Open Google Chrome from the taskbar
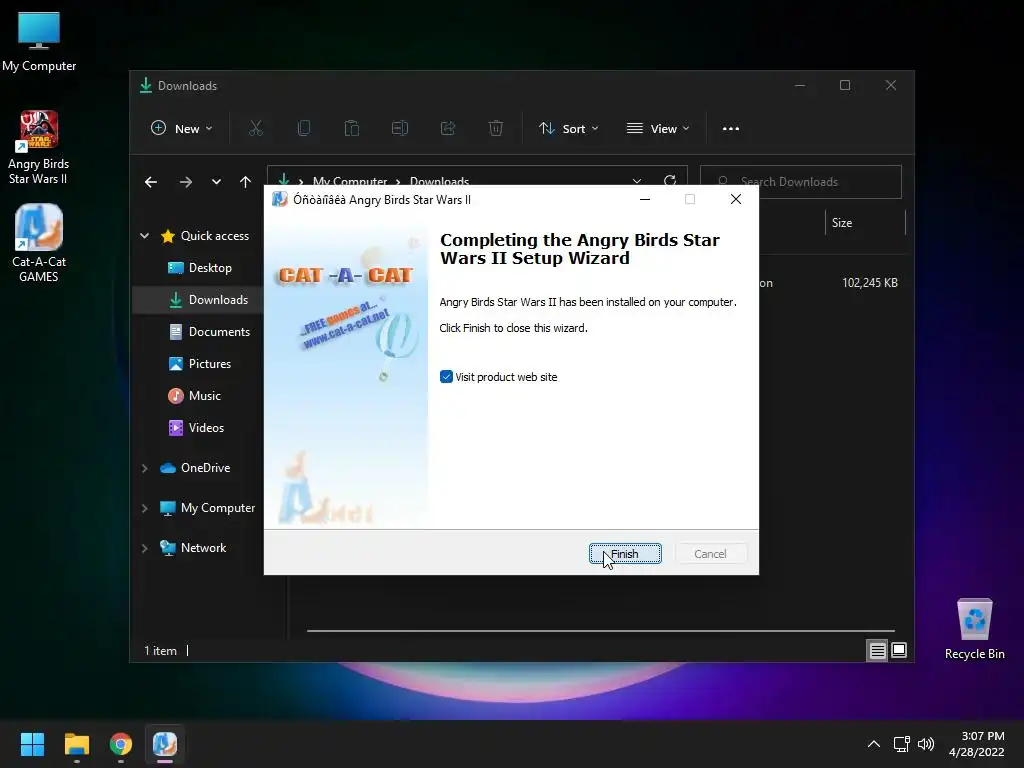 tap(121, 744)
